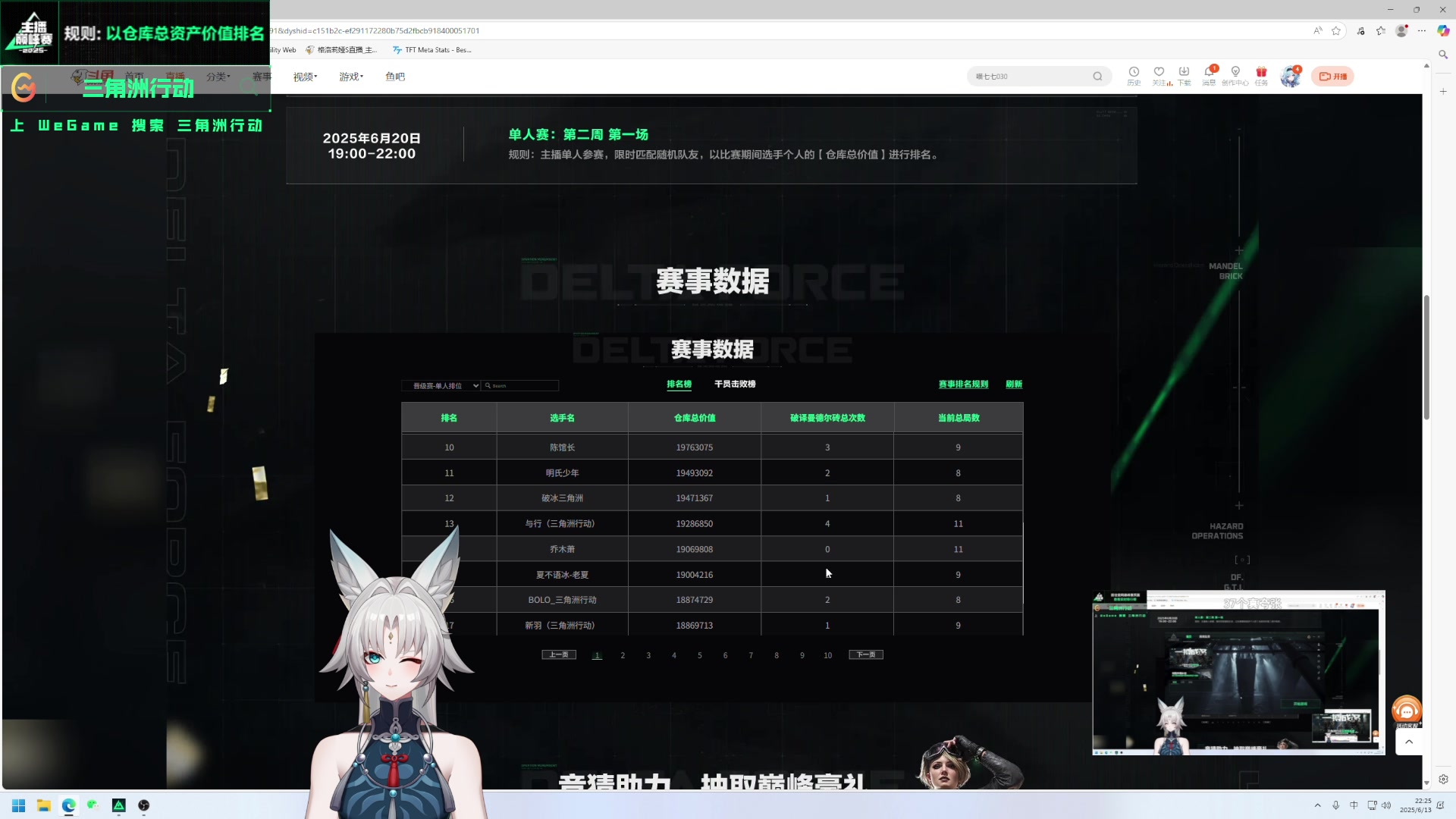Viewport: 1456px width, 819px height.
Task: Open the WeChat taskbar icon
Action: 93,805
